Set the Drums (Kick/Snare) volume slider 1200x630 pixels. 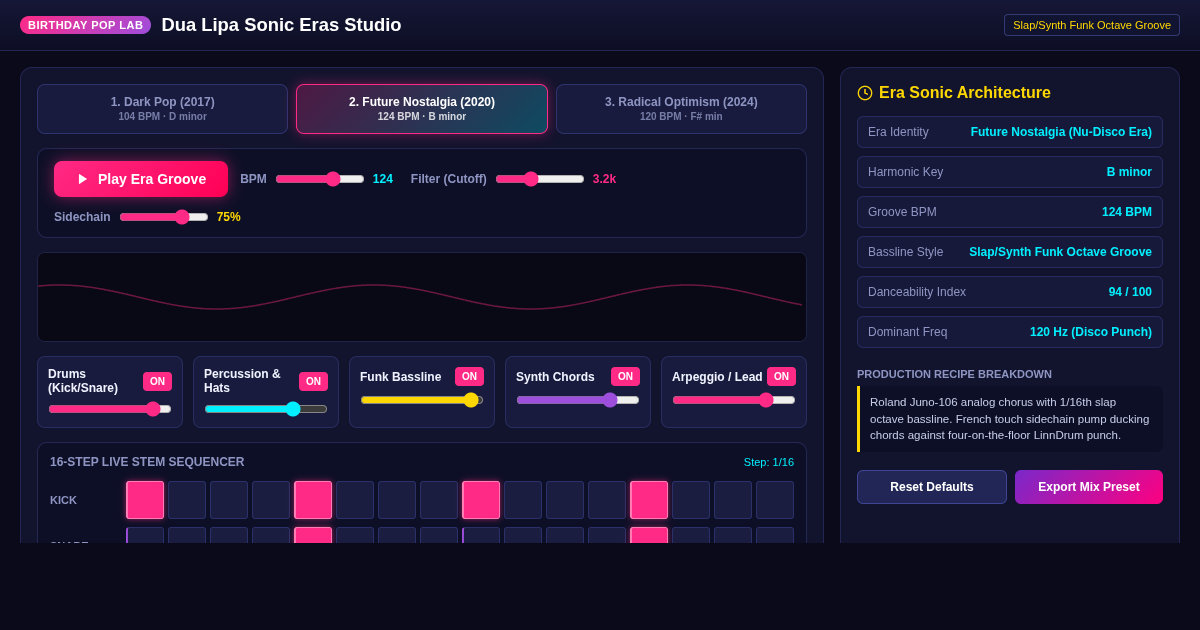pos(110,408)
